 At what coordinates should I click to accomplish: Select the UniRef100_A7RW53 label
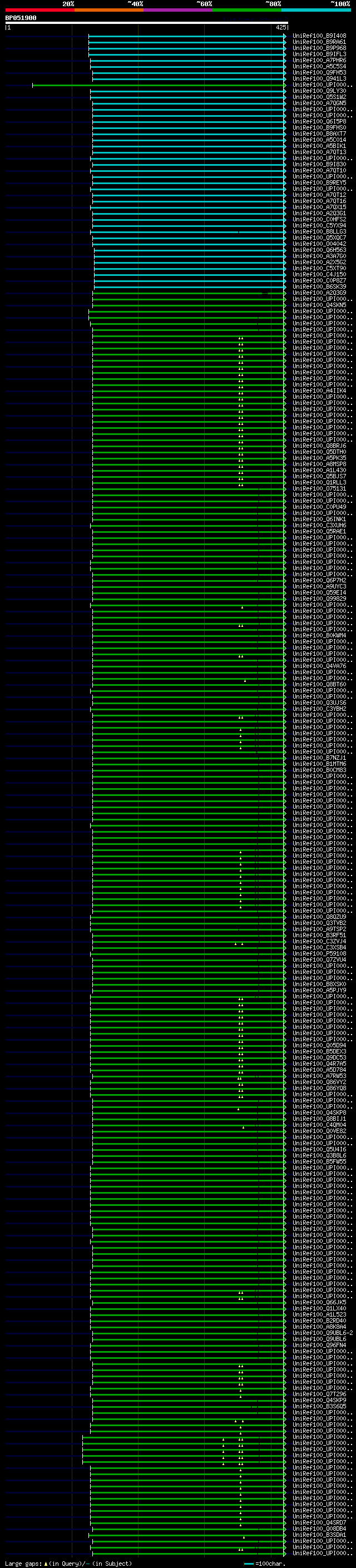[319, 1076]
